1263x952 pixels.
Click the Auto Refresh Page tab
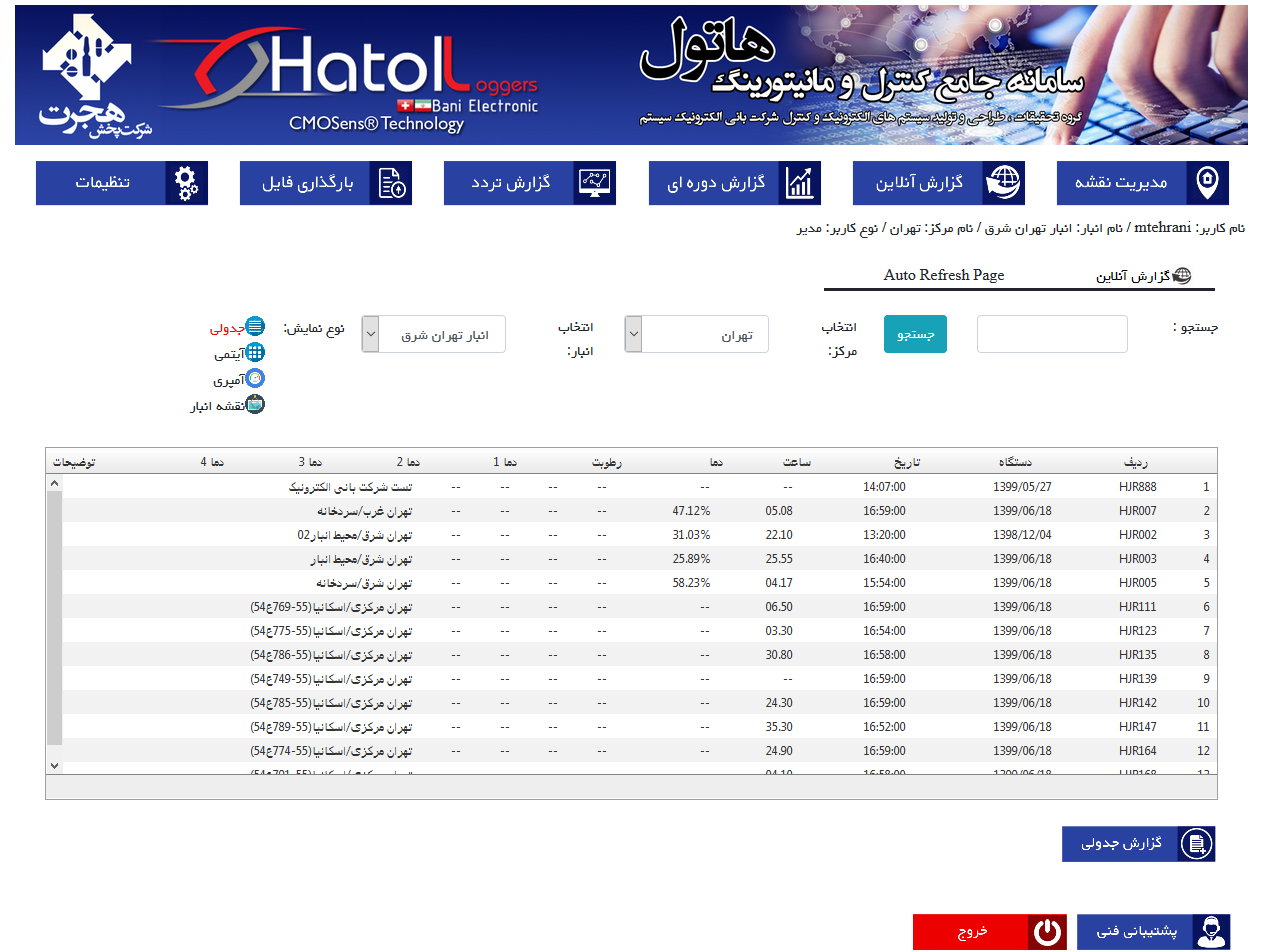click(x=943, y=275)
